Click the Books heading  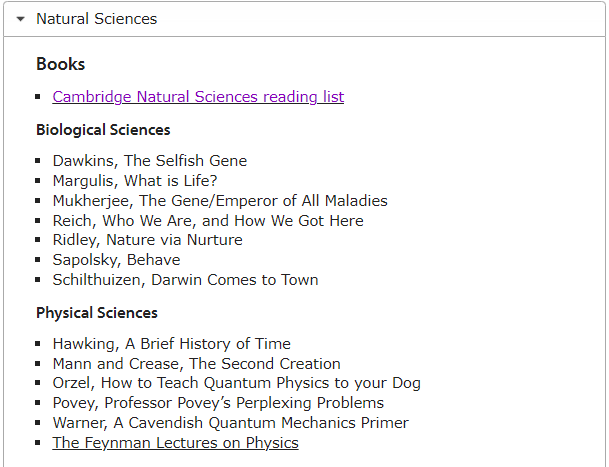click(61, 64)
